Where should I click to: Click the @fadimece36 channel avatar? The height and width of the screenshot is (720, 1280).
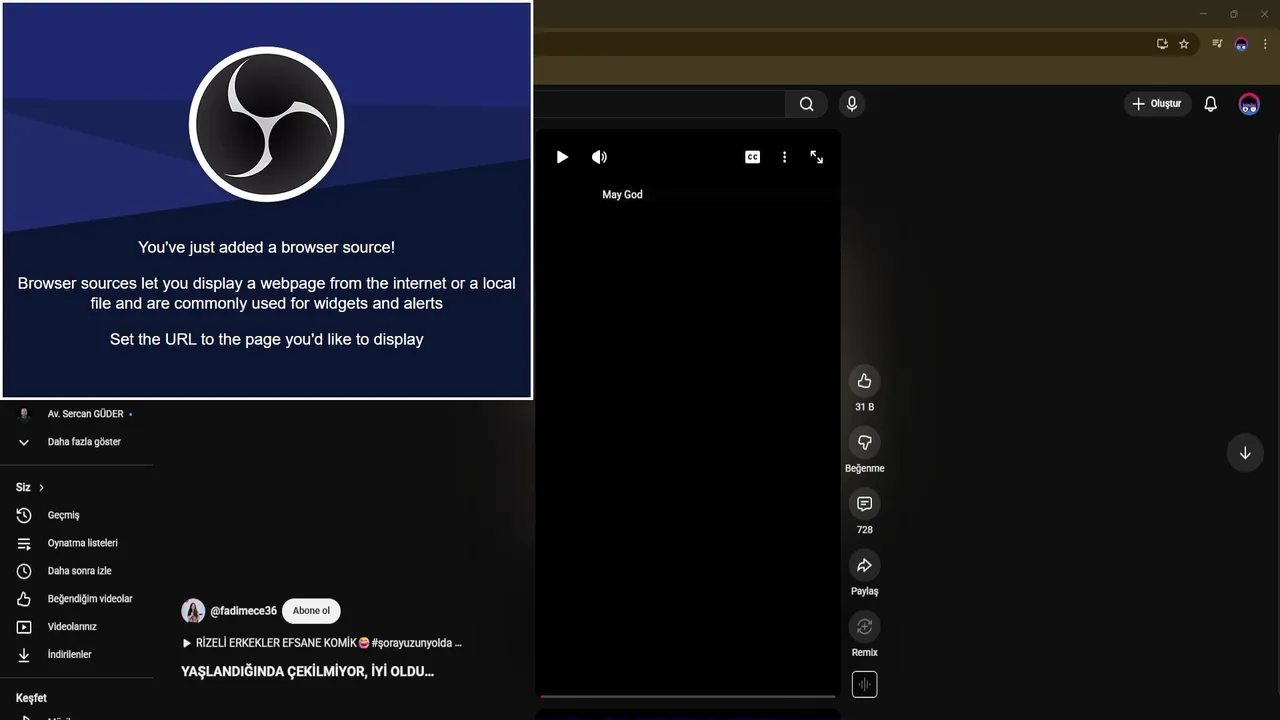(x=193, y=611)
